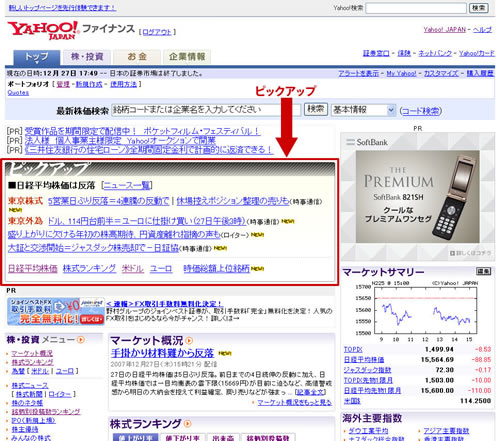Switch to the お金 tab
This screenshot has height=441, width=500.
pyautogui.click(x=137, y=57)
